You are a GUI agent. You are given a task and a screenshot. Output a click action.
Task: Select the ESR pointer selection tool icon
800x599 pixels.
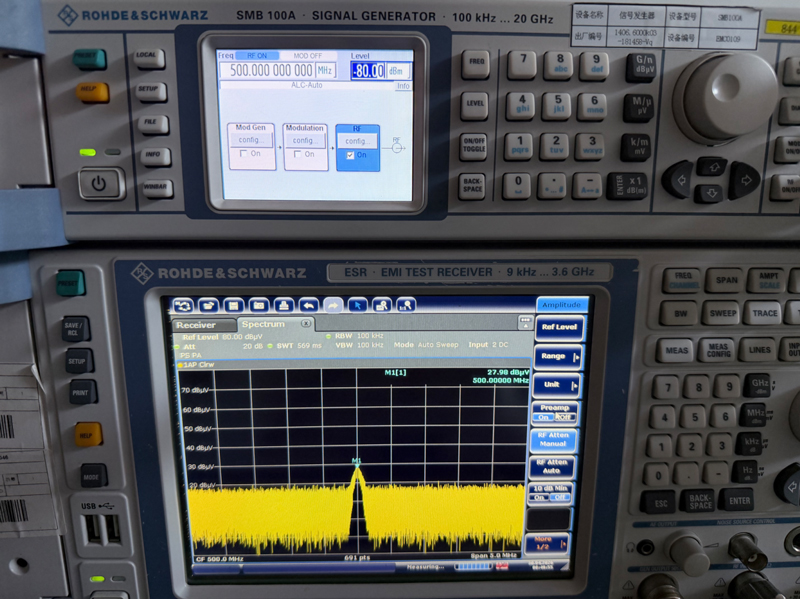(x=358, y=305)
